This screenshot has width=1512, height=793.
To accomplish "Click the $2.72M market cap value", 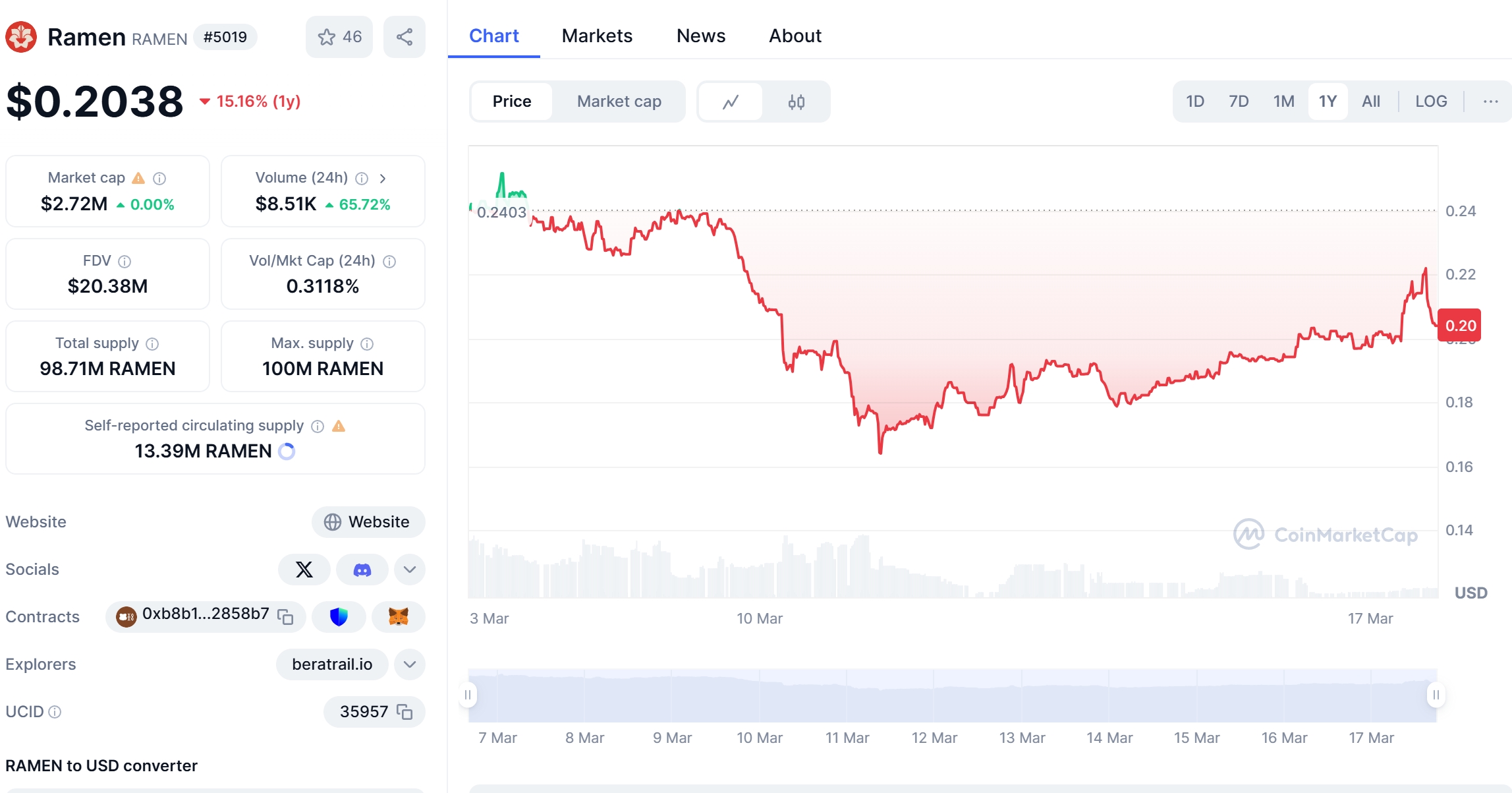I will (x=74, y=204).
